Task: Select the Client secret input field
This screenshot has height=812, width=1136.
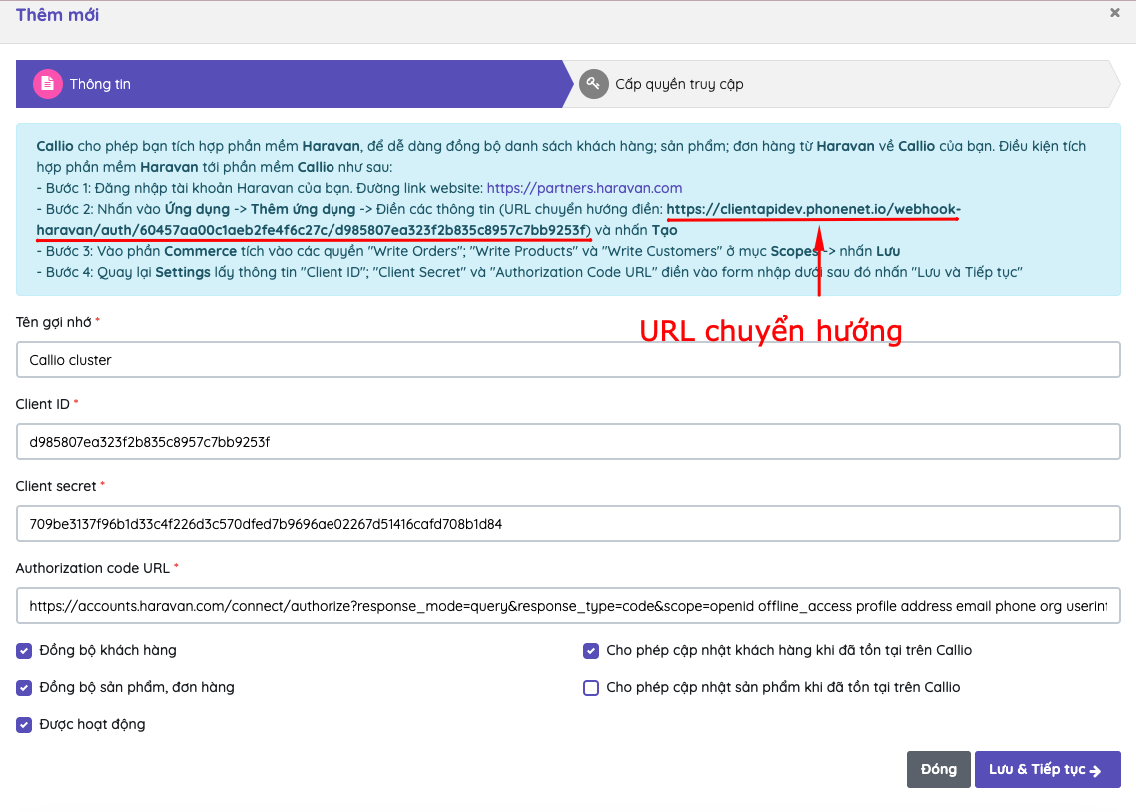Action: [x=567, y=524]
